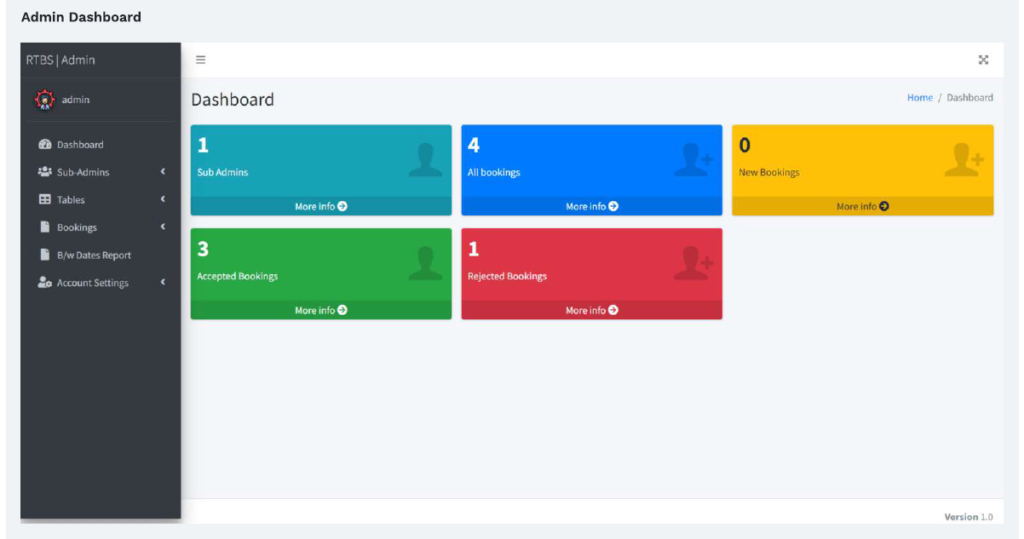Click the New Bookings card label

[769, 172]
